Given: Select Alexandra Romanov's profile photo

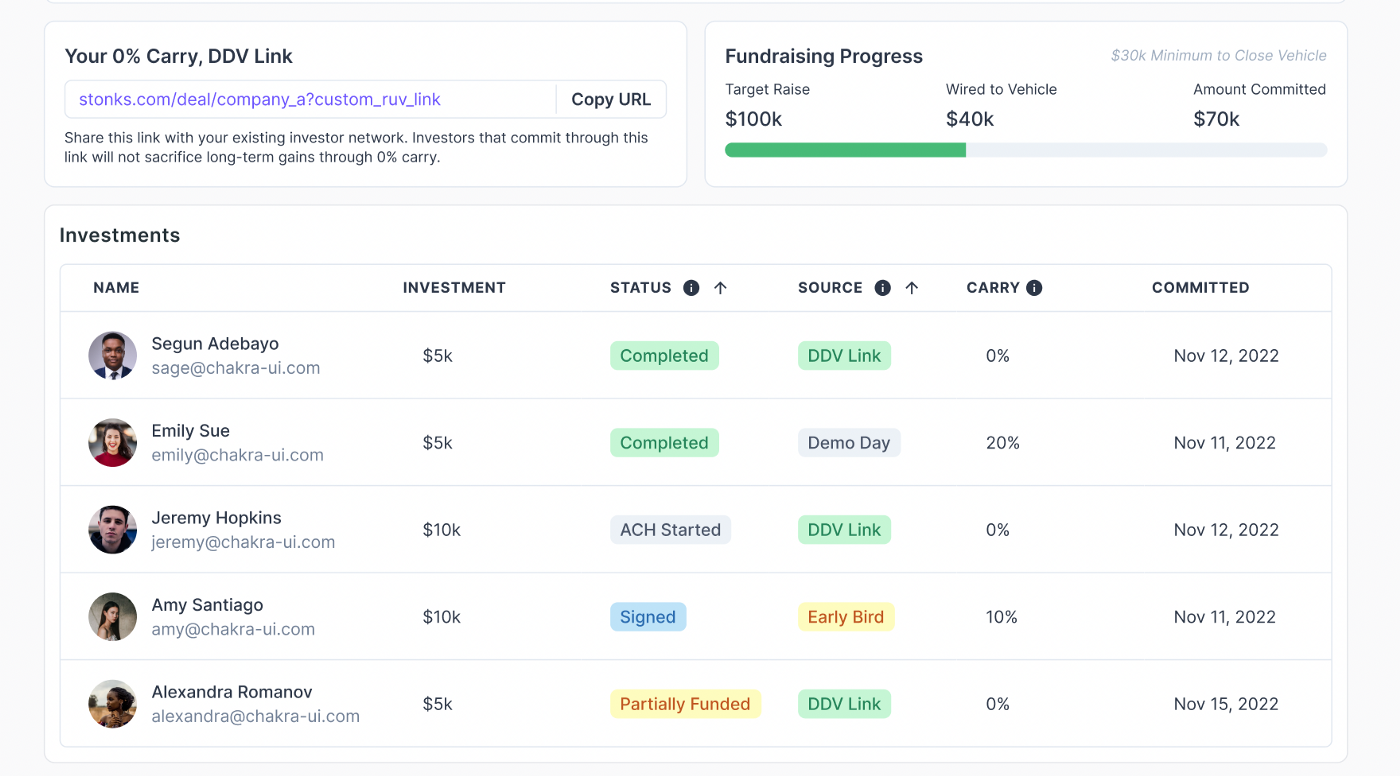Looking at the screenshot, I should 113,704.
